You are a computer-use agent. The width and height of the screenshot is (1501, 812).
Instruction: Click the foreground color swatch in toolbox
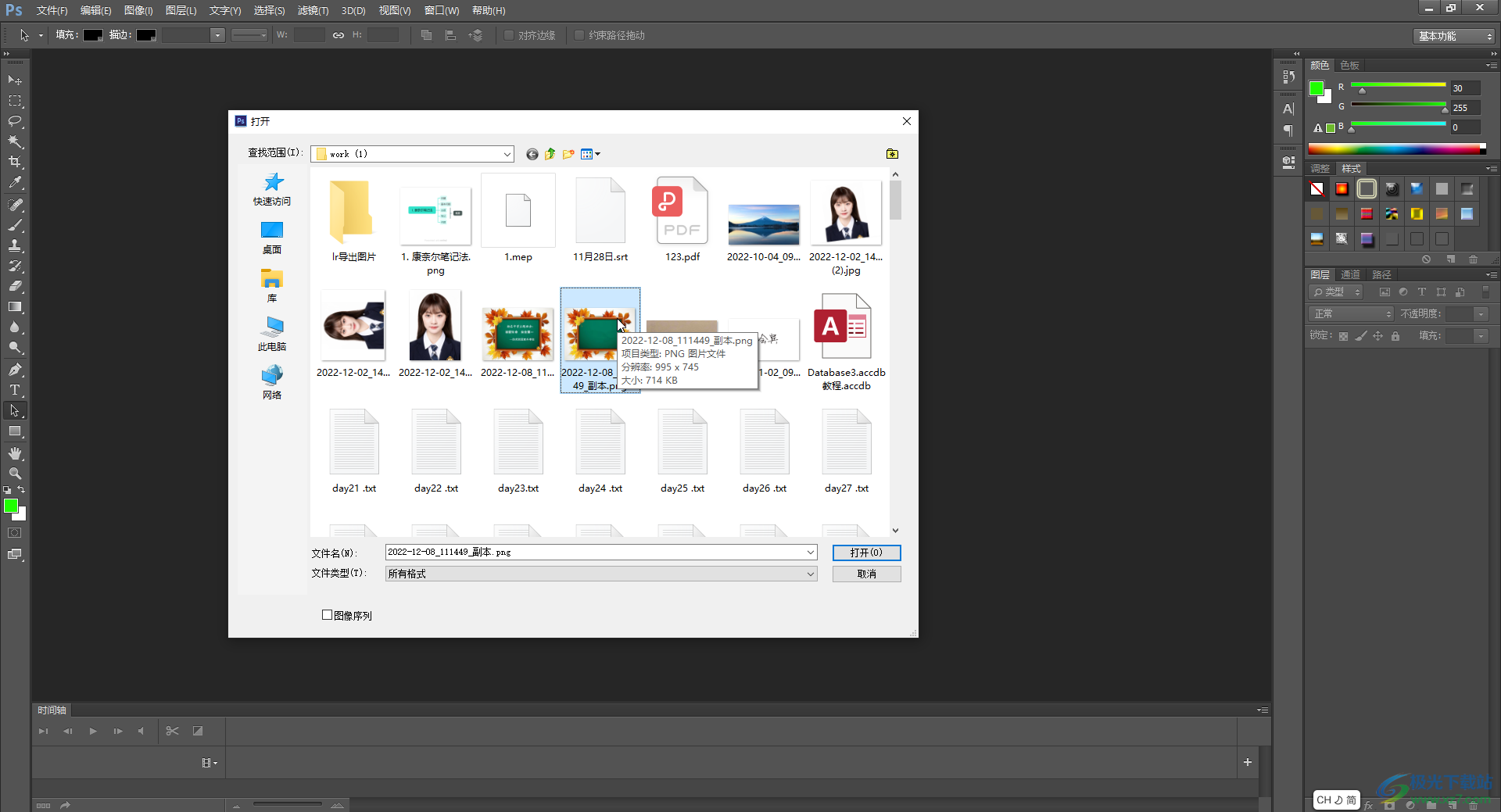(x=11, y=506)
